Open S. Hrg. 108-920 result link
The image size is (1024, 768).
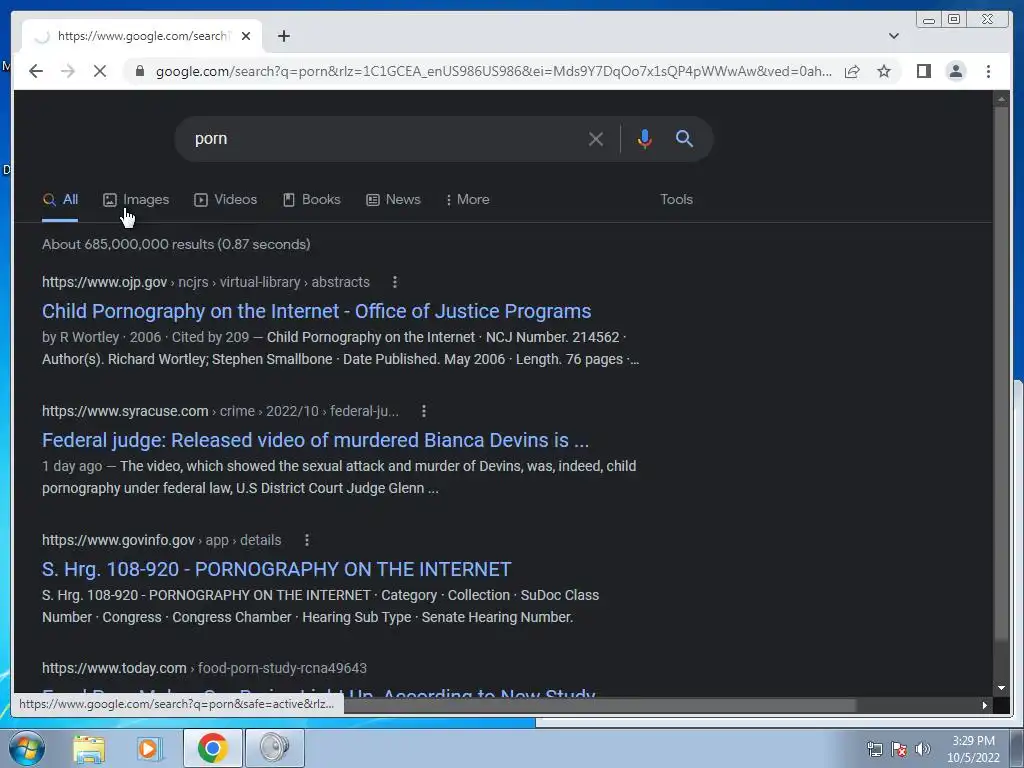(x=276, y=569)
